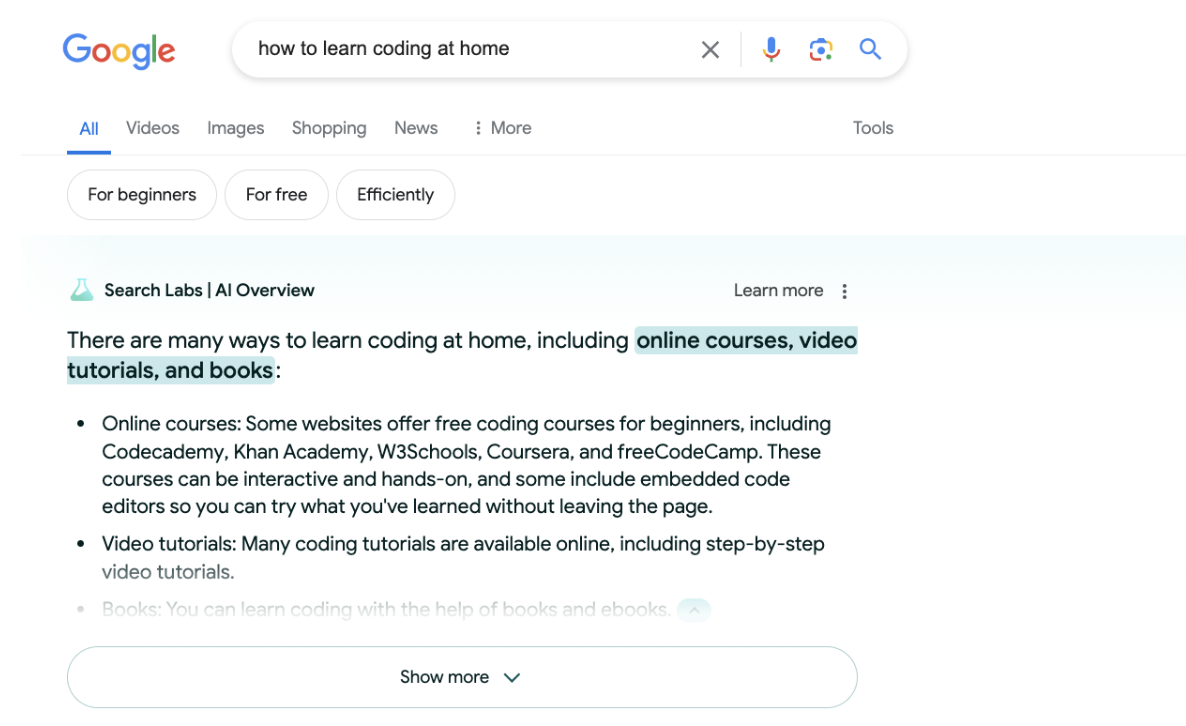This screenshot has width=1186, height=726.
Task: Open Google Lens camera search
Action: [821, 50]
